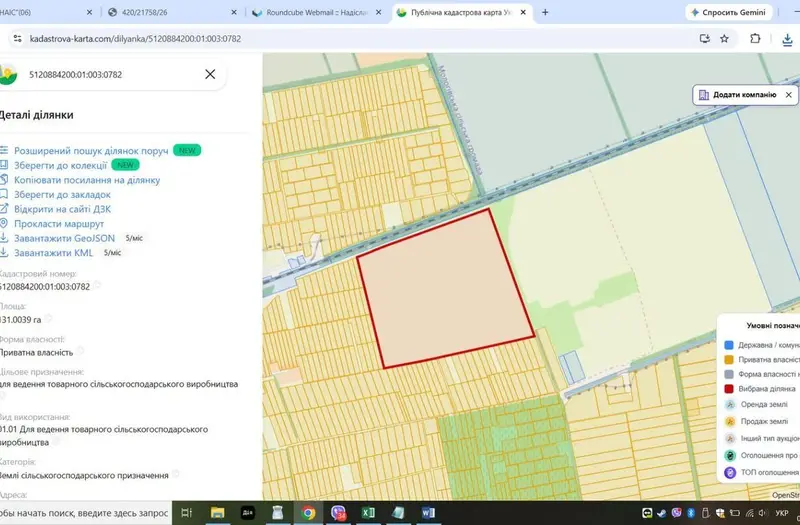
Task: Click Копіювати посилання на ділянку
Action: tap(87, 180)
